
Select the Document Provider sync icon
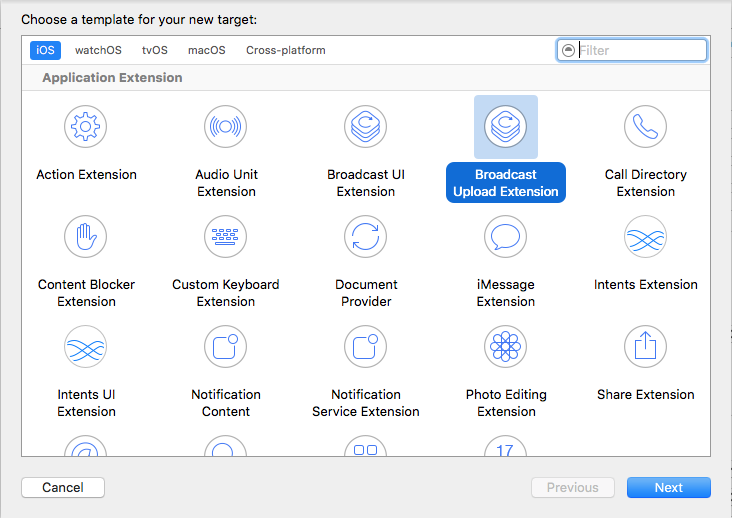click(366, 237)
